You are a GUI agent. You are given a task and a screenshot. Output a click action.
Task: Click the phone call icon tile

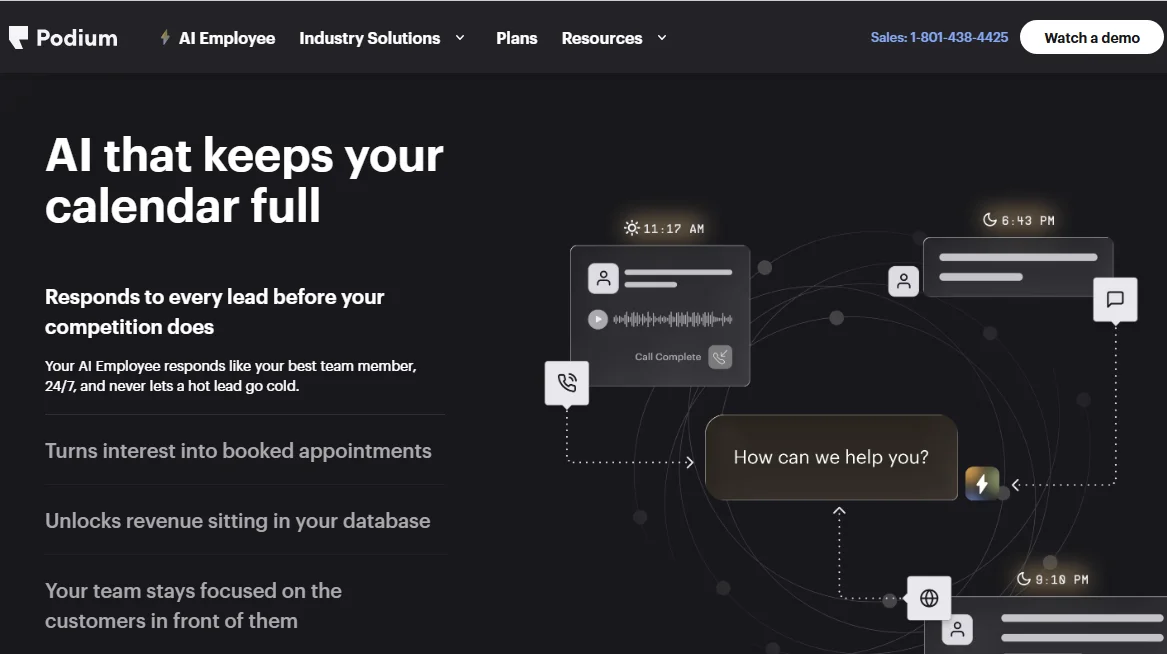567,383
